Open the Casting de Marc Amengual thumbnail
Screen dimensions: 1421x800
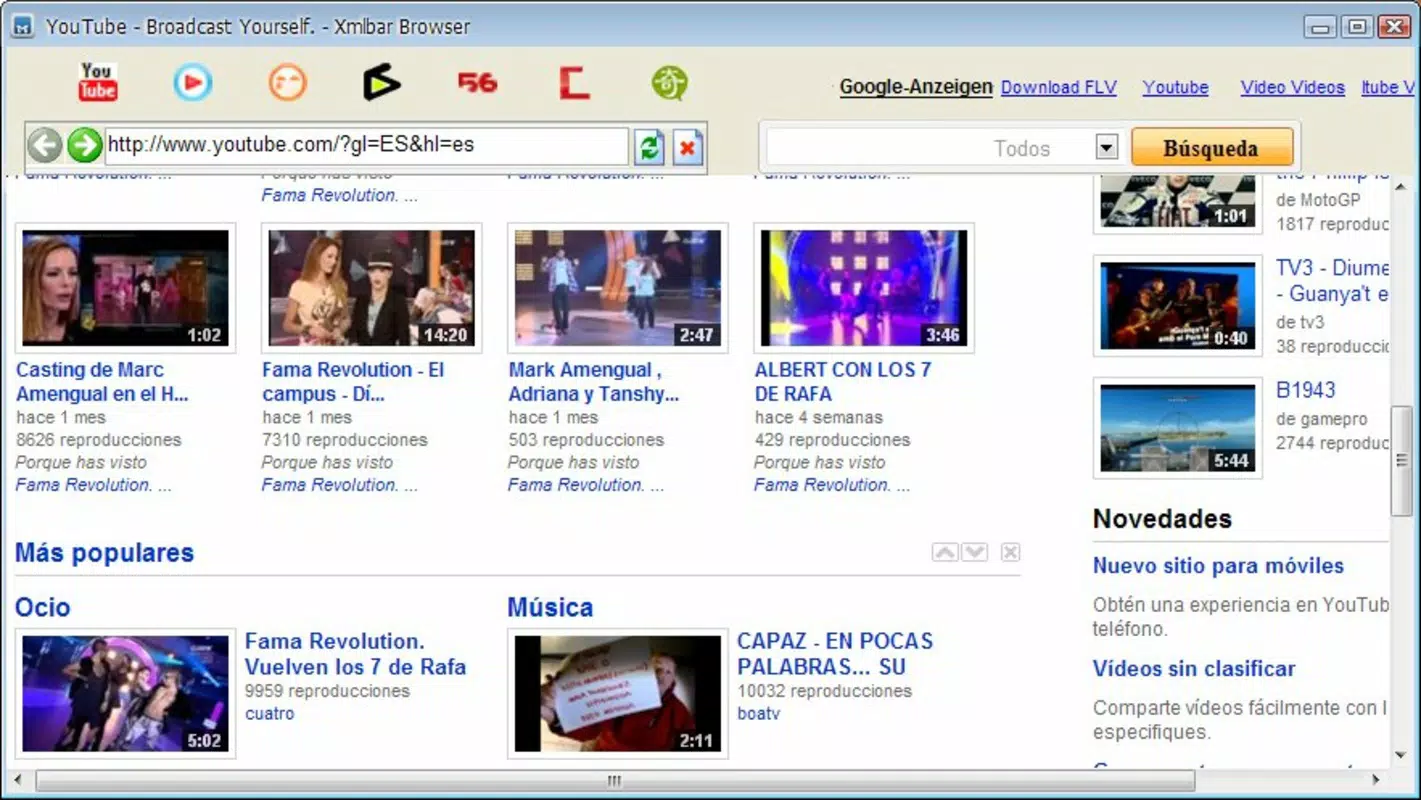click(x=126, y=288)
